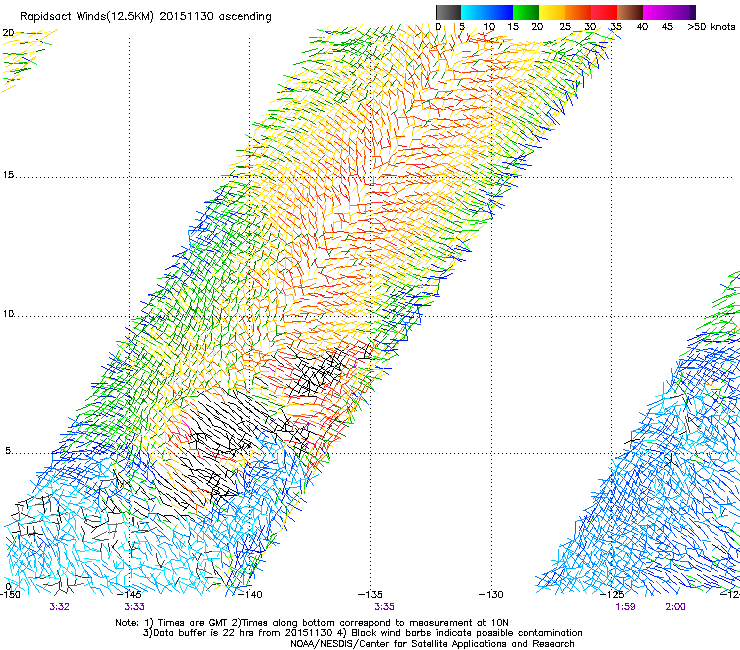The image size is (740, 650).
Task: Click the latitude label '10'
Action: tap(8, 314)
